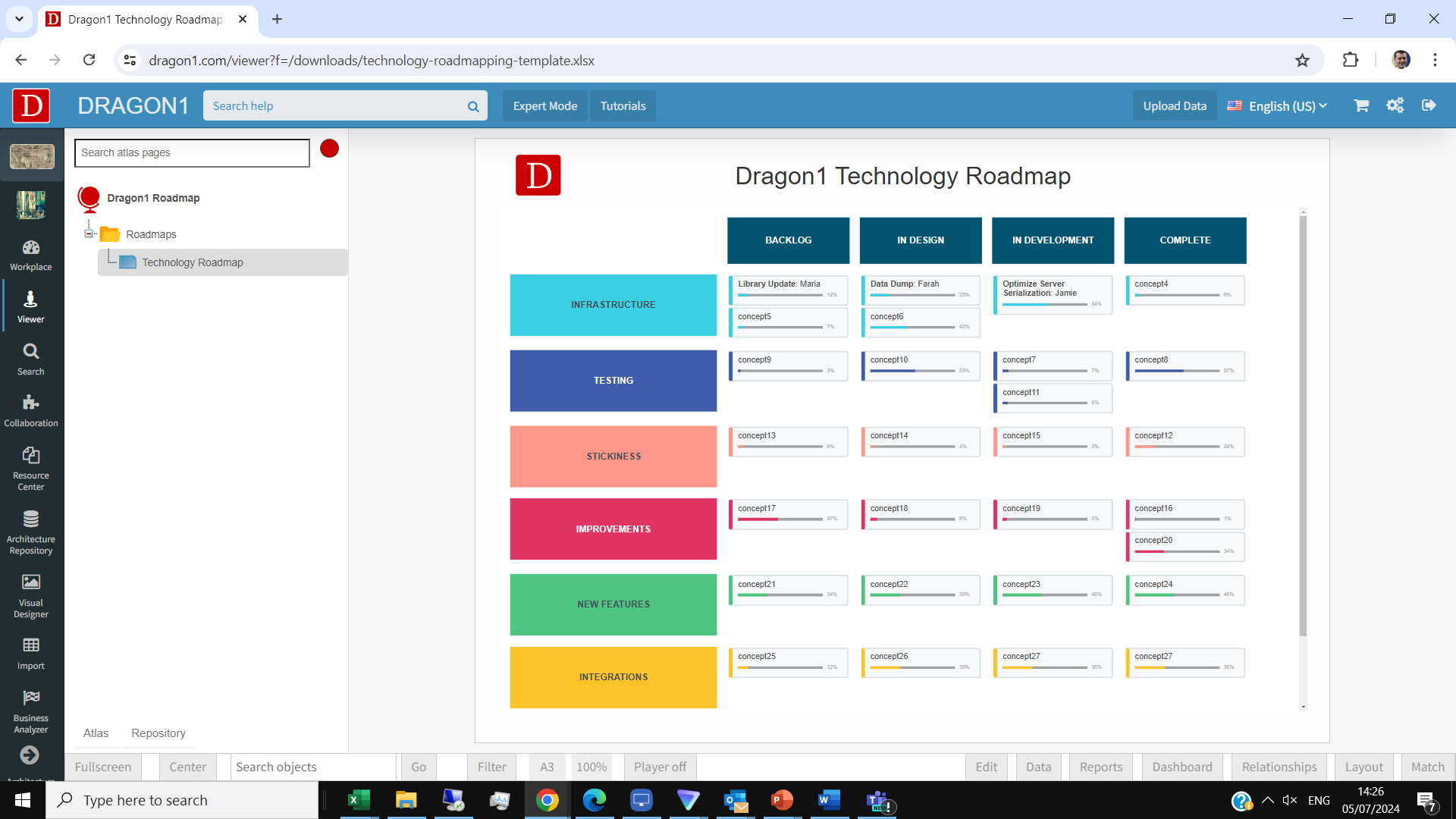Open Excel from the taskbar
Screen dimensions: 1456x819
[359, 800]
